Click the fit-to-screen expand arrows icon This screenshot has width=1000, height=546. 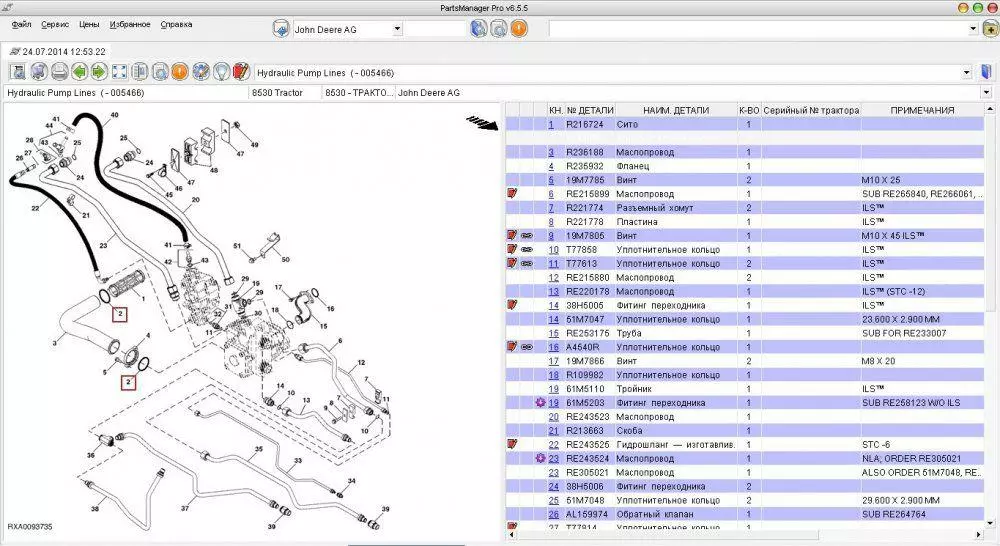119,72
